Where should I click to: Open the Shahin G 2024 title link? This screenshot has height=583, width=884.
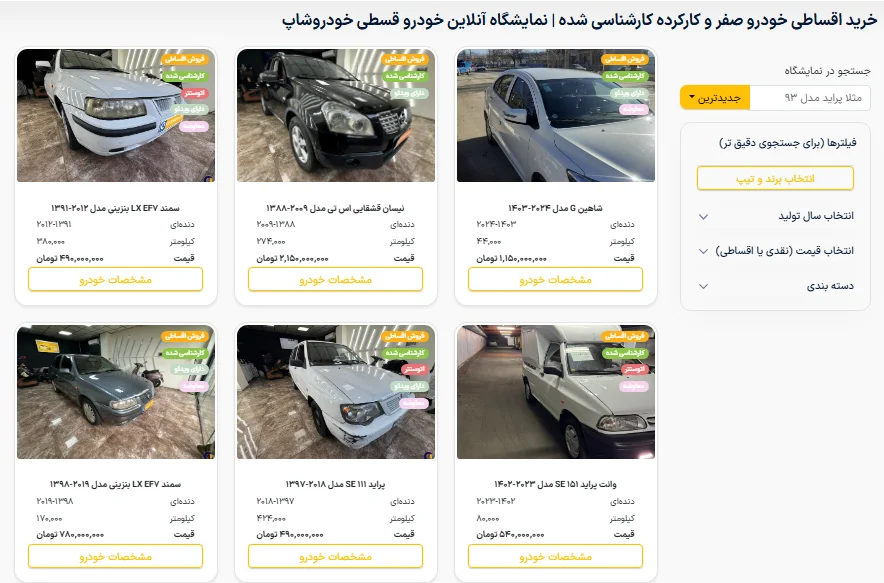(555, 208)
